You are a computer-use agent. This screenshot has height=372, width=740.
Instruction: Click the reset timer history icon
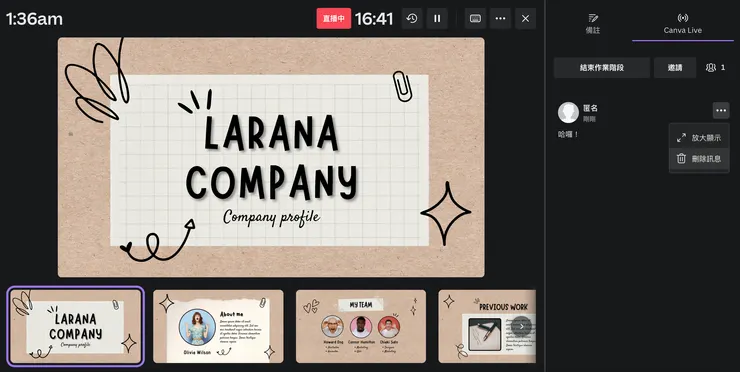pos(412,18)
